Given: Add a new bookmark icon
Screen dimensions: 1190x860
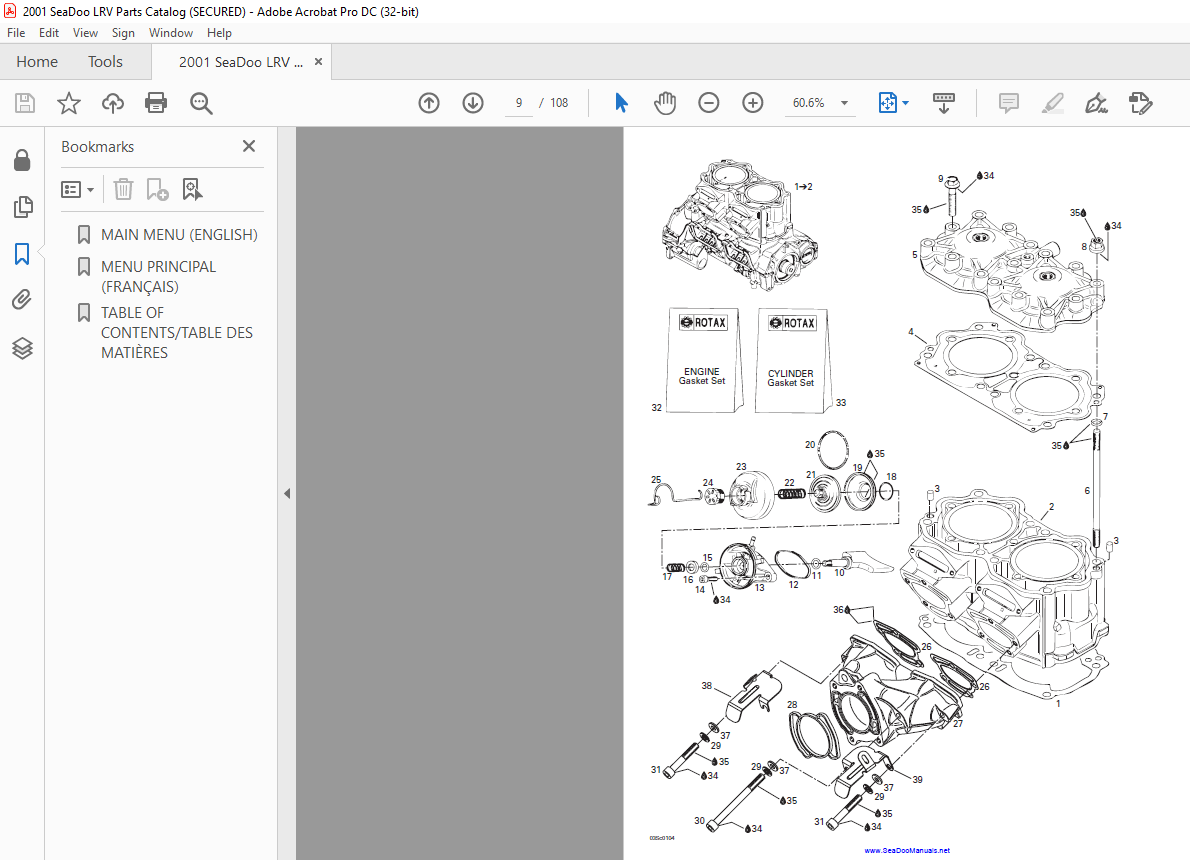Looking at the screenshot, I should click(x=157, y=189).
